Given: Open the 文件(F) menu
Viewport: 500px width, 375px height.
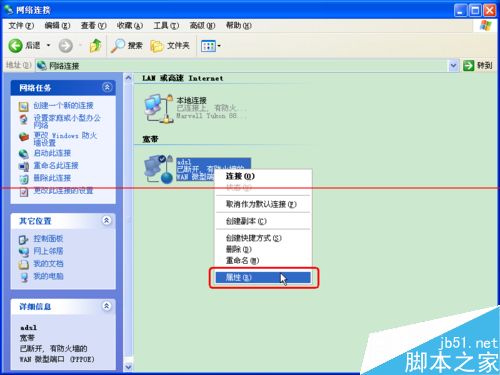Looking at the screenshot, I should tap(21, 25).
